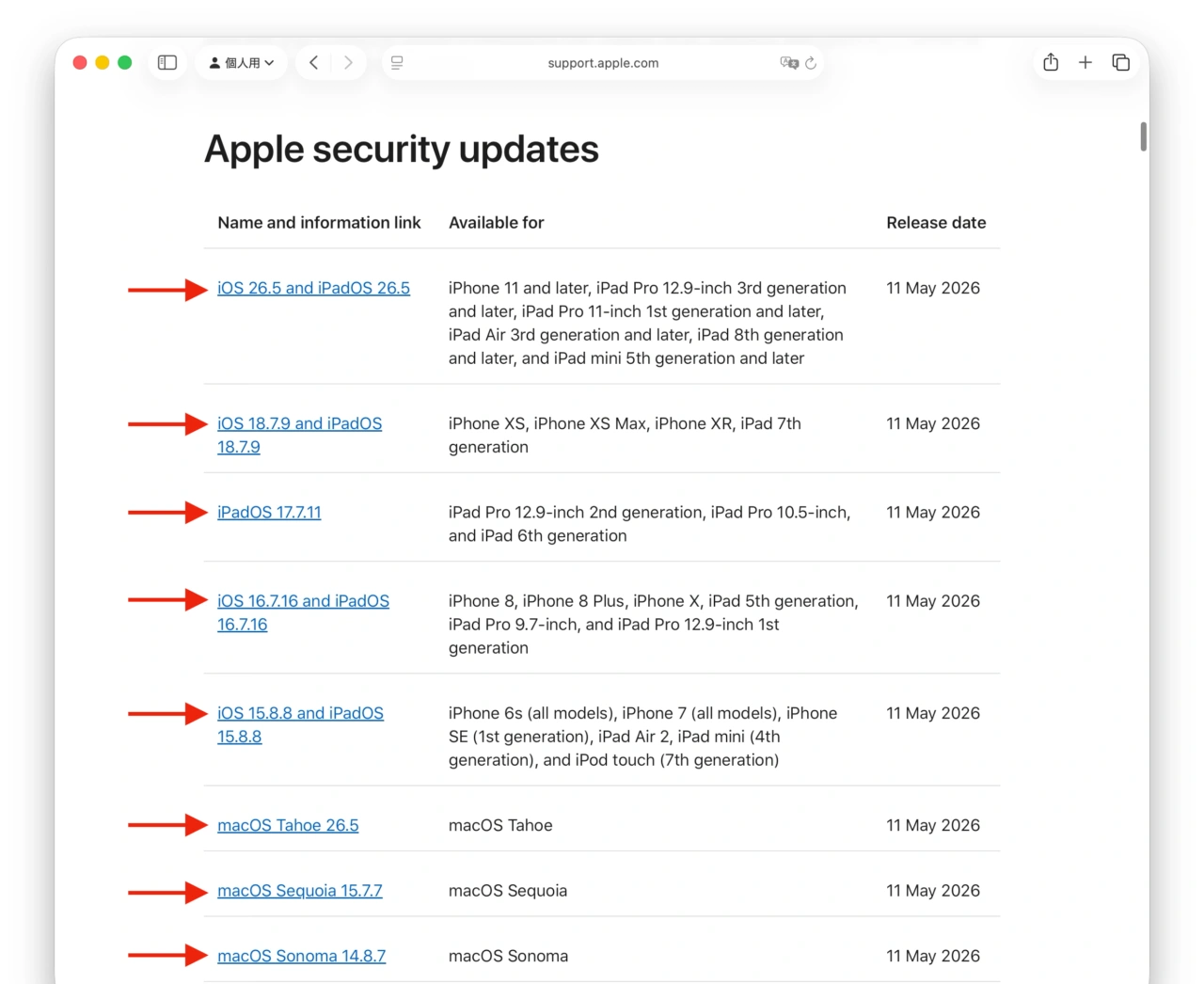The width and height of the screenshot is (1204, 984).
Task: Go back with the back arrow
Action: tap(314, 63)
